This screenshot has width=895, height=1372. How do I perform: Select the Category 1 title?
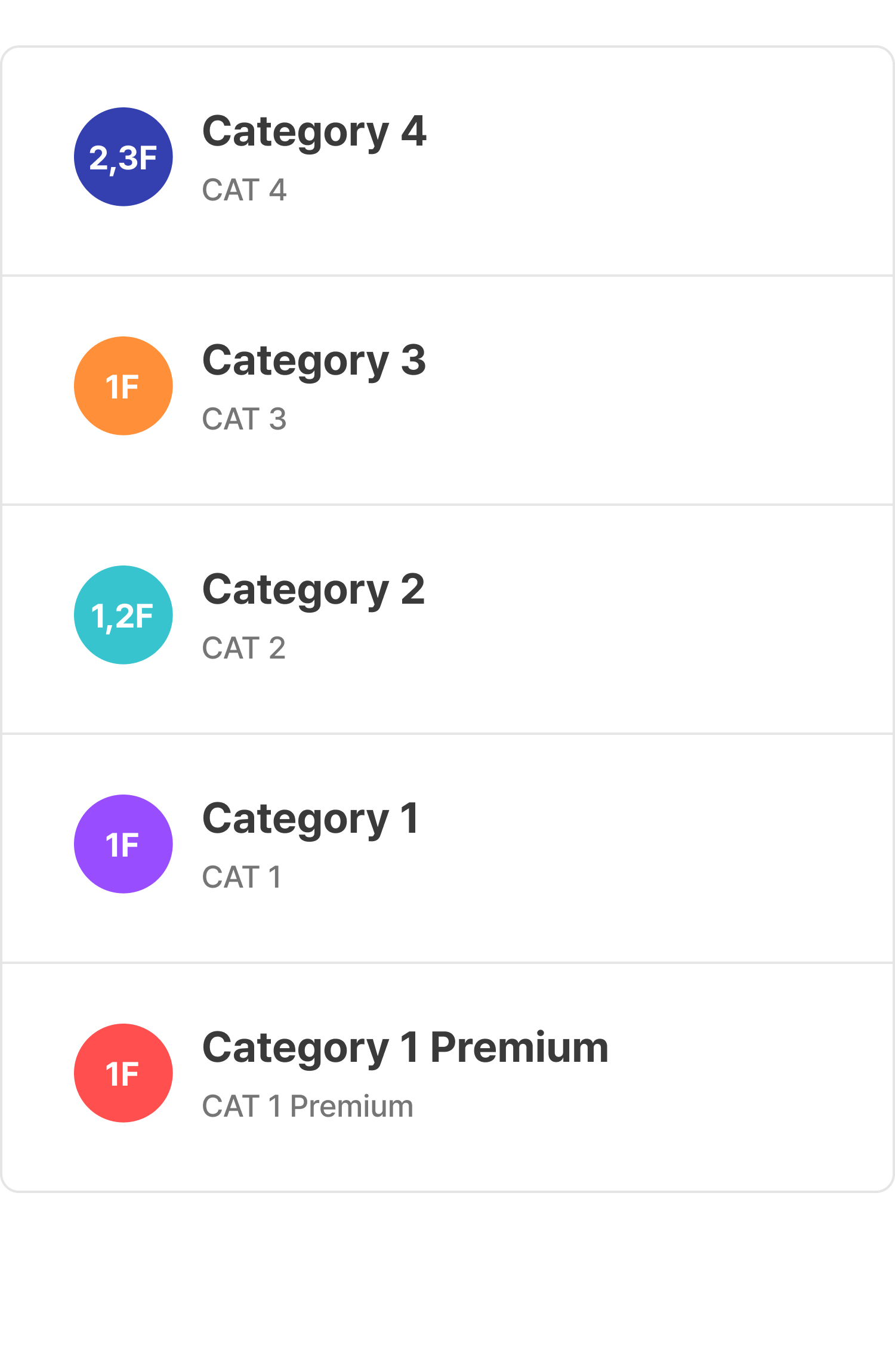(310, 819)
